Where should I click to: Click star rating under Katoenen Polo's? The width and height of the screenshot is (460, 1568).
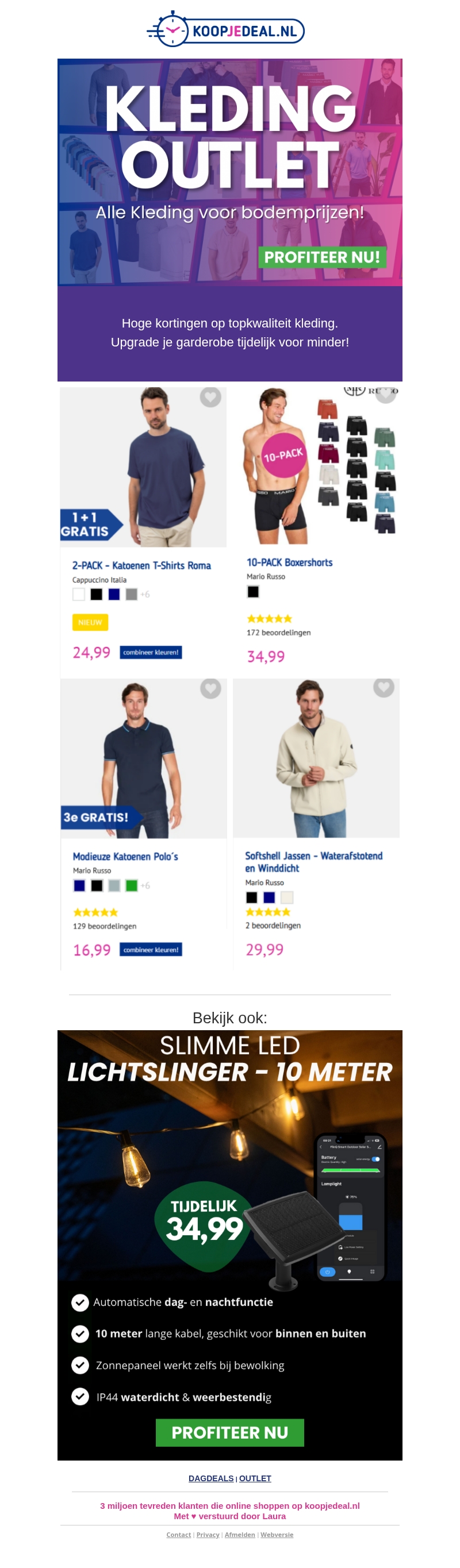tap(95, 912)
